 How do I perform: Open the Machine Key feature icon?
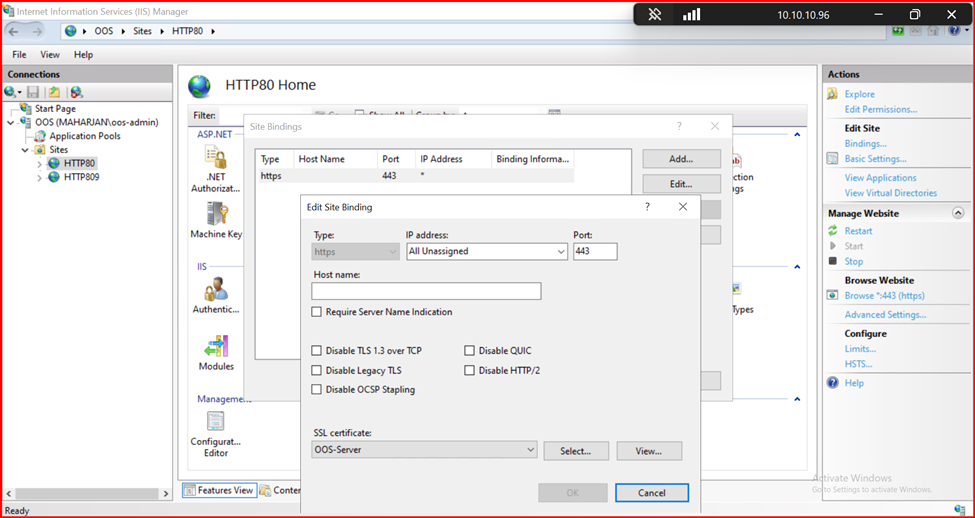tap(216, 214)
